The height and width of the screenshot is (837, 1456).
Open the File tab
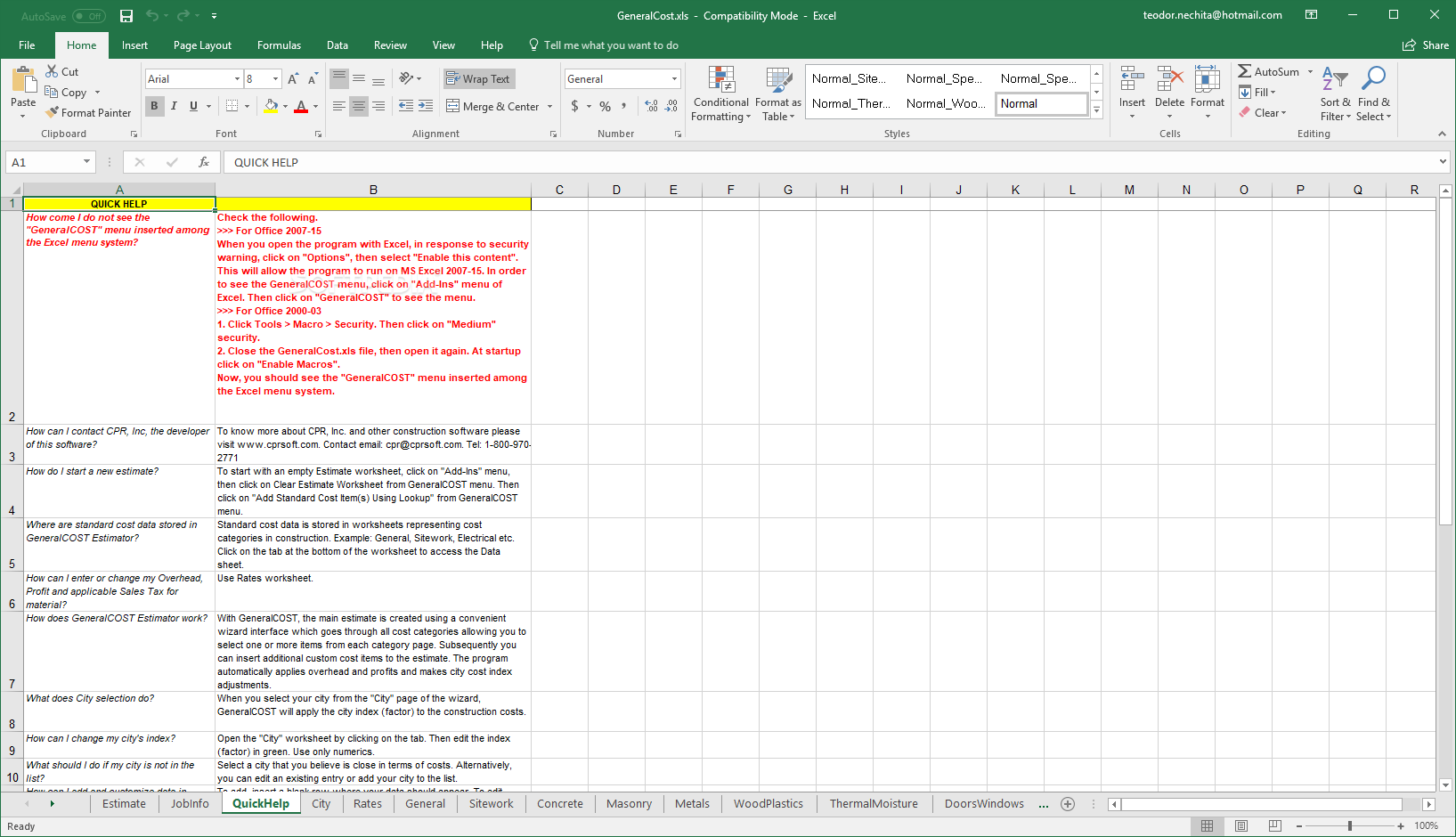pos(27,45)
